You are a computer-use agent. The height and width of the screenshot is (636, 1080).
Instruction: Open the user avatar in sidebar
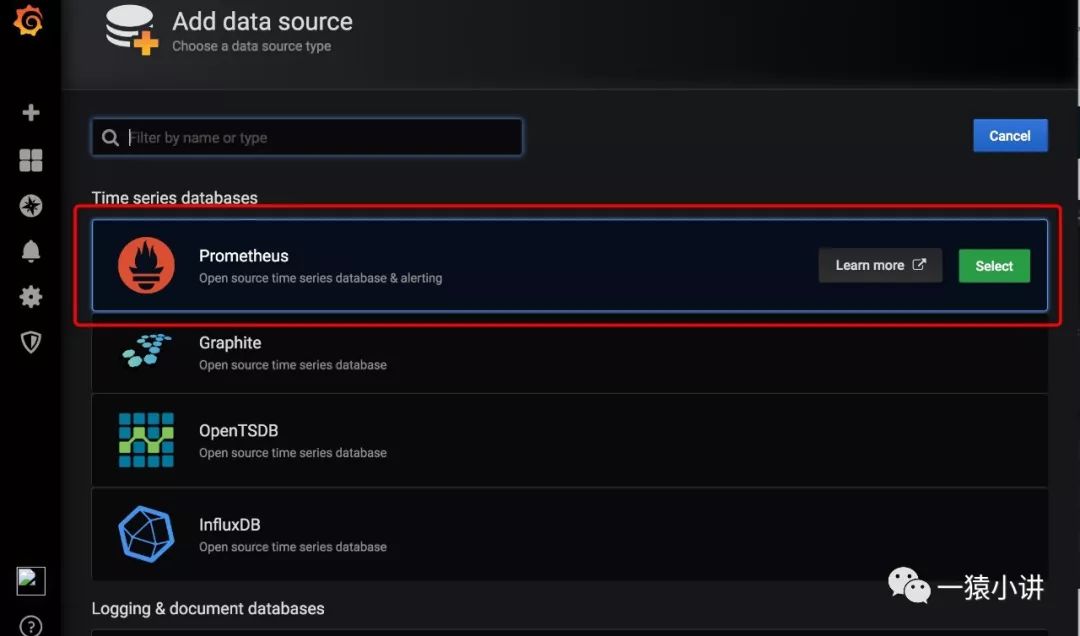31,581
